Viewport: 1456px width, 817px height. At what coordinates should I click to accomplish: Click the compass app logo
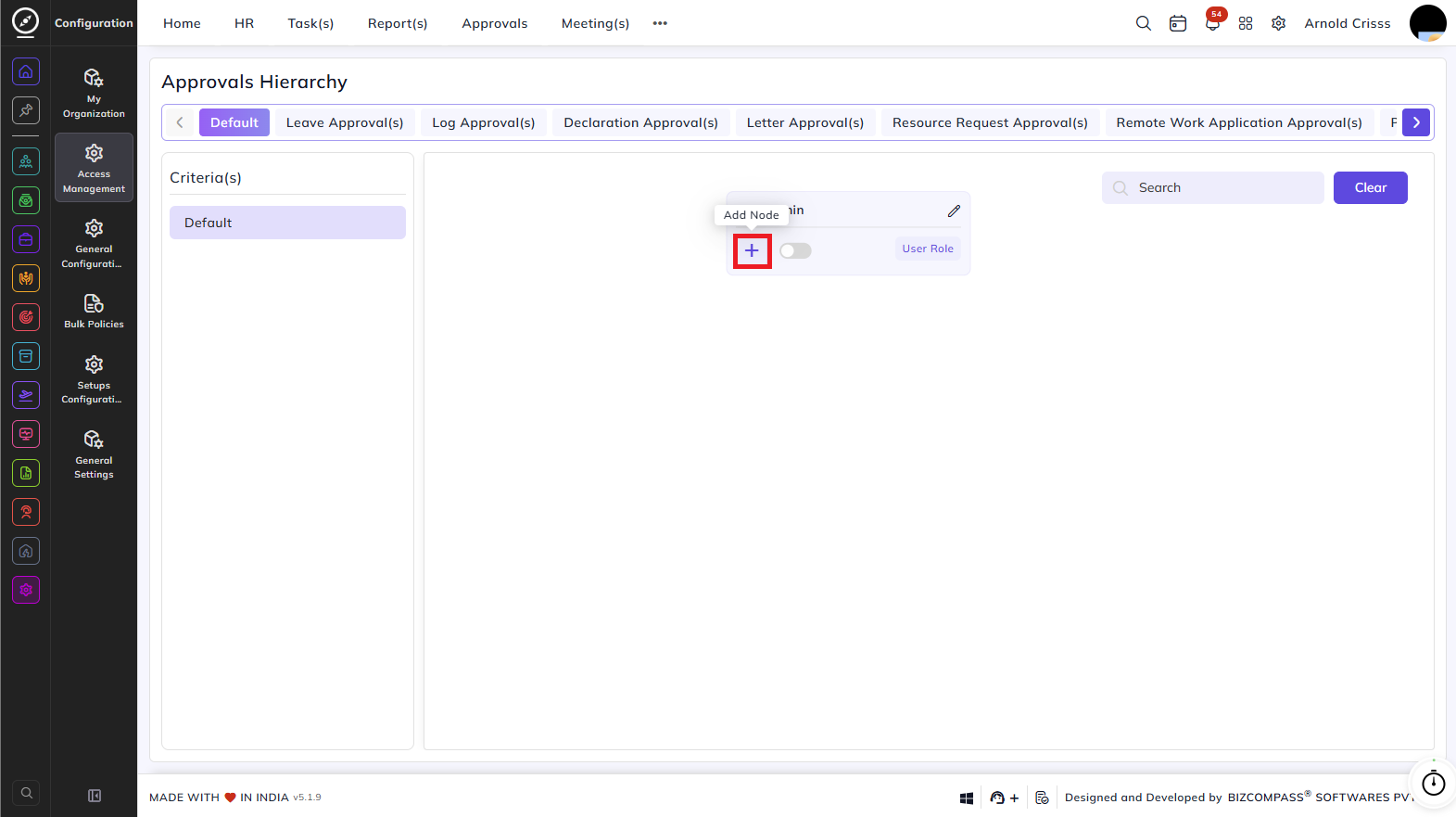tap(25, 22)
